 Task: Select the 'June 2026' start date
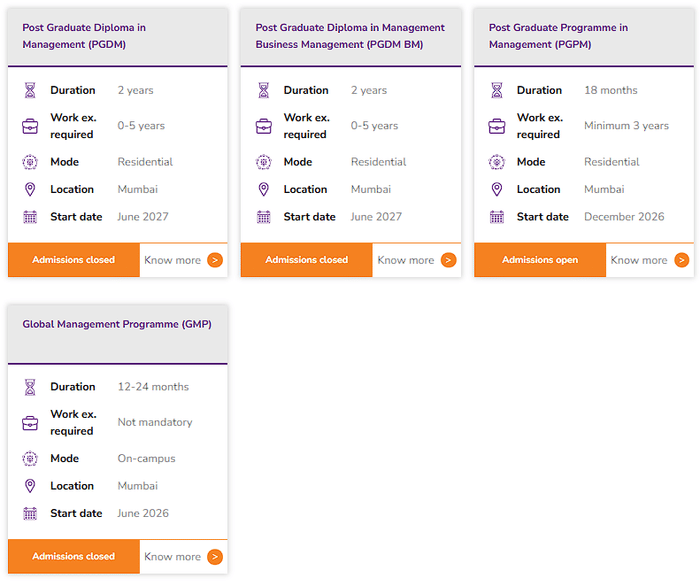point(143,513)
